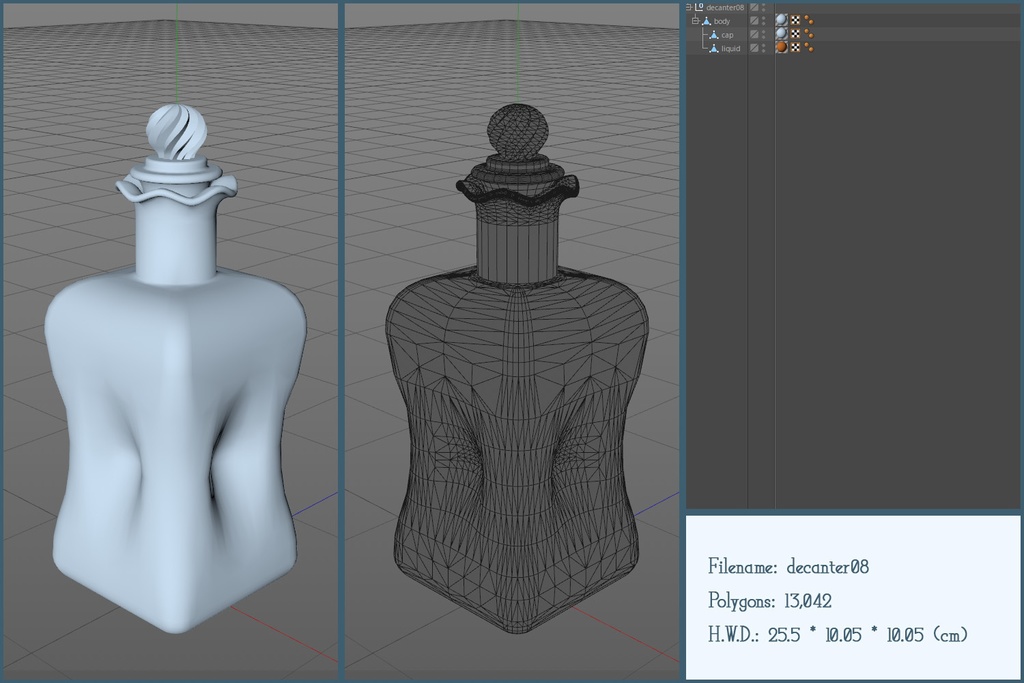1024x683 pixels.
Task: Select the phong tag on body row
Action: pyautogui.click(x=808, y=20)
